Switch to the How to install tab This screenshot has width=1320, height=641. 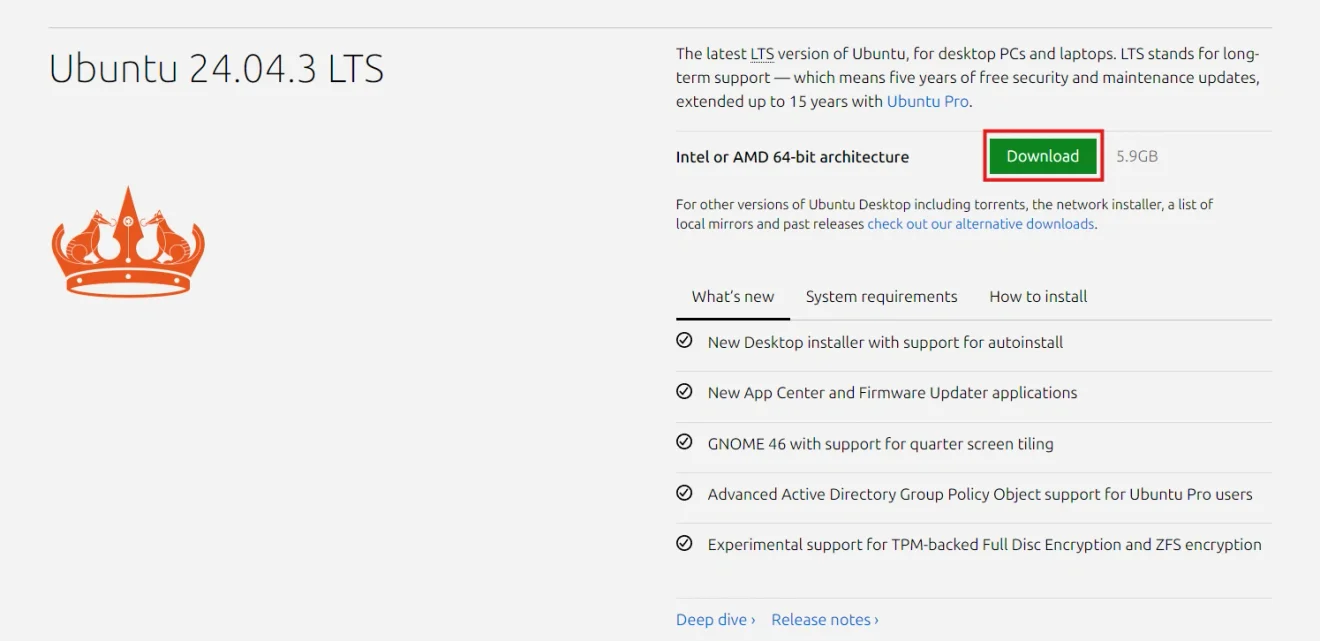(1038, 297)
